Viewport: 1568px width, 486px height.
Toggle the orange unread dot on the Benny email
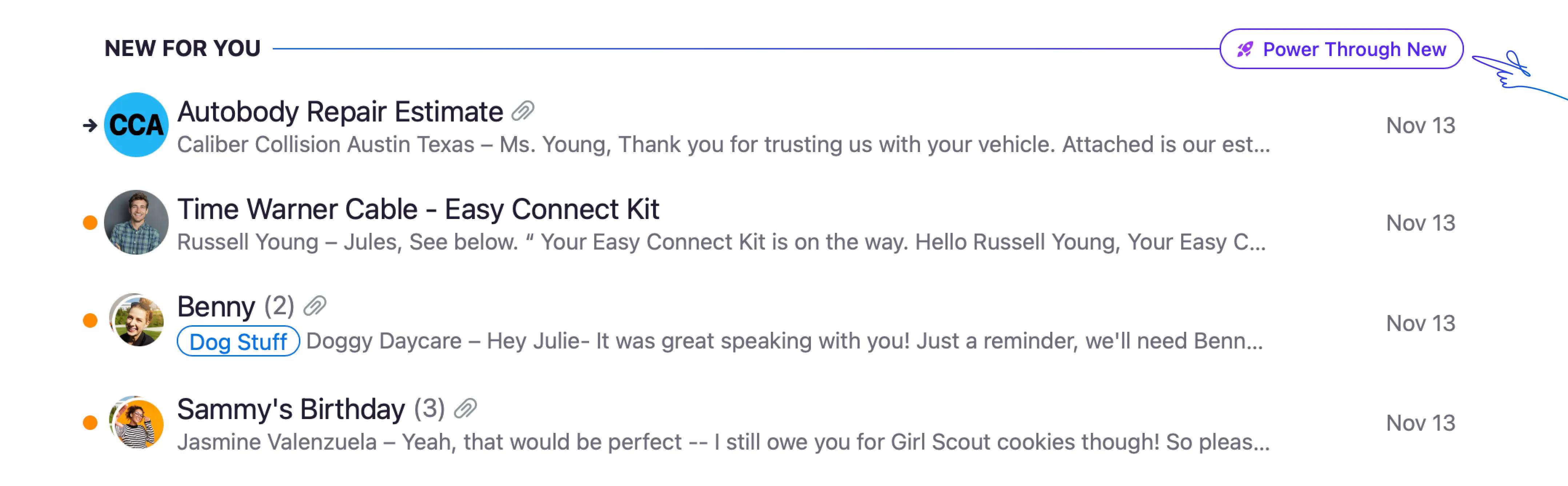pos(90,320)
